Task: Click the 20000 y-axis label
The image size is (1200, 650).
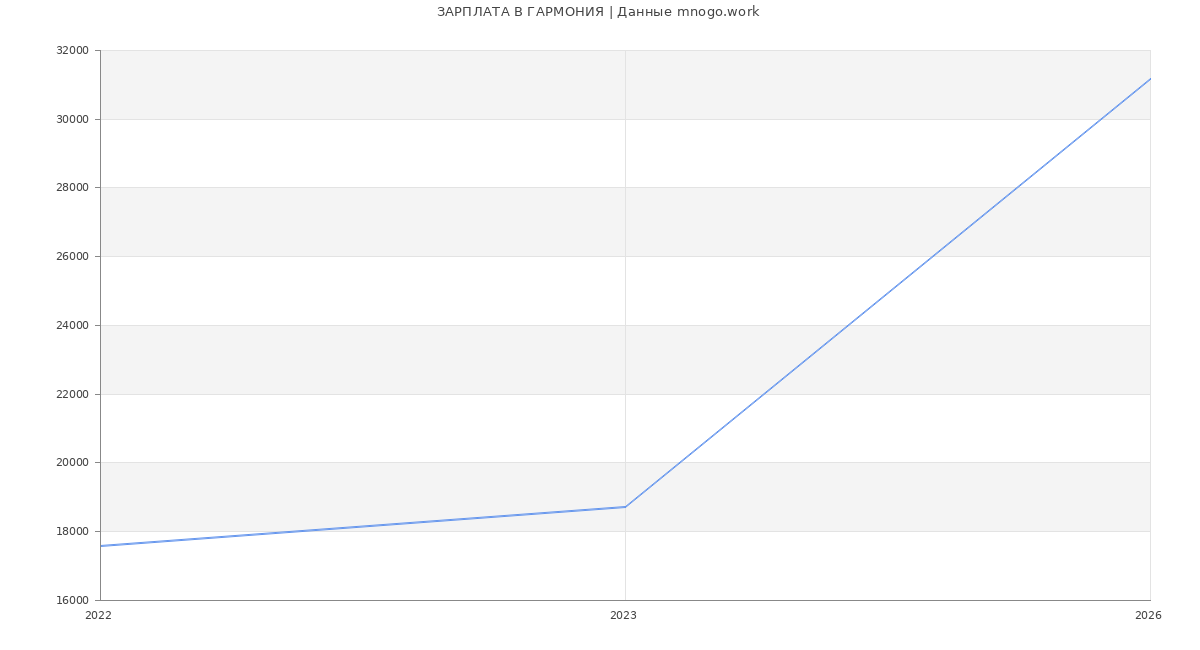Action: coord(72,463)
